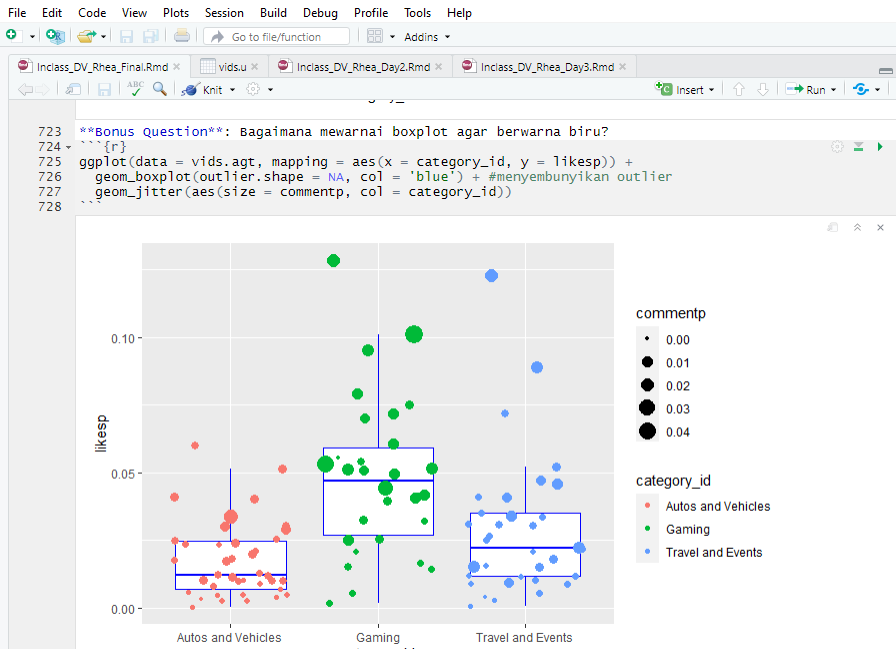896x649 pixels.
Task: Open the Knit options arrow
Action: click(231, 88)
